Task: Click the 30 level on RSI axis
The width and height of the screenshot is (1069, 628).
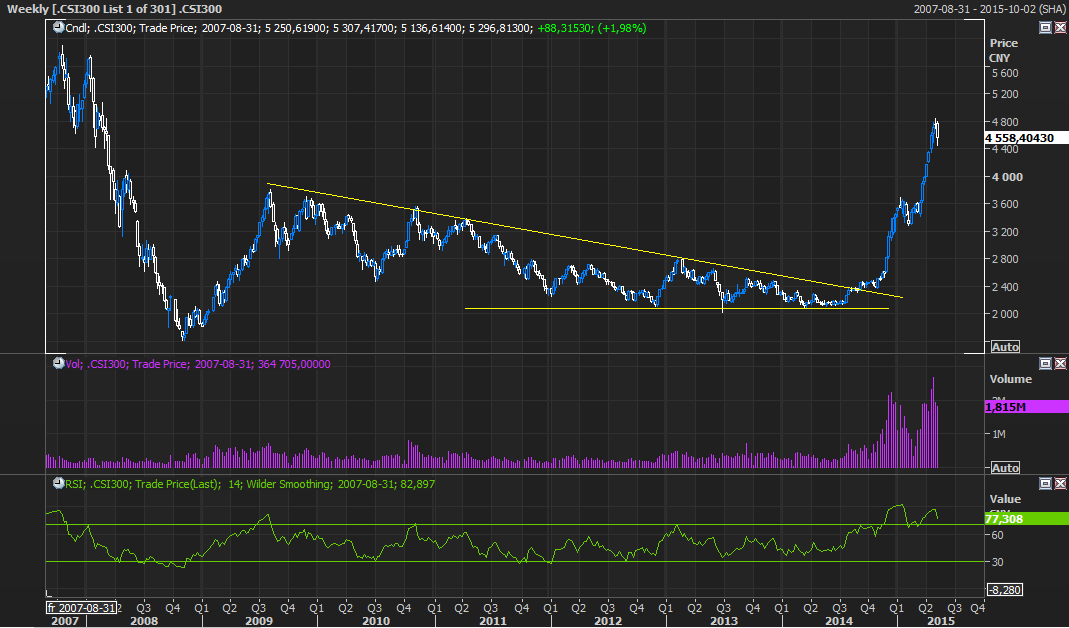Action: click(997, 562)
